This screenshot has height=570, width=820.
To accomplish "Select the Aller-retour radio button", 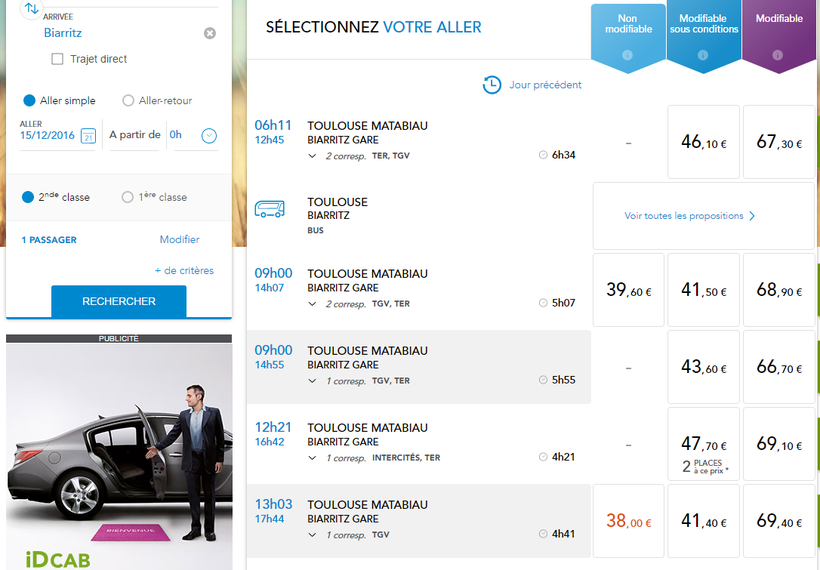I will pyautogui.click(x=128, y=101).
